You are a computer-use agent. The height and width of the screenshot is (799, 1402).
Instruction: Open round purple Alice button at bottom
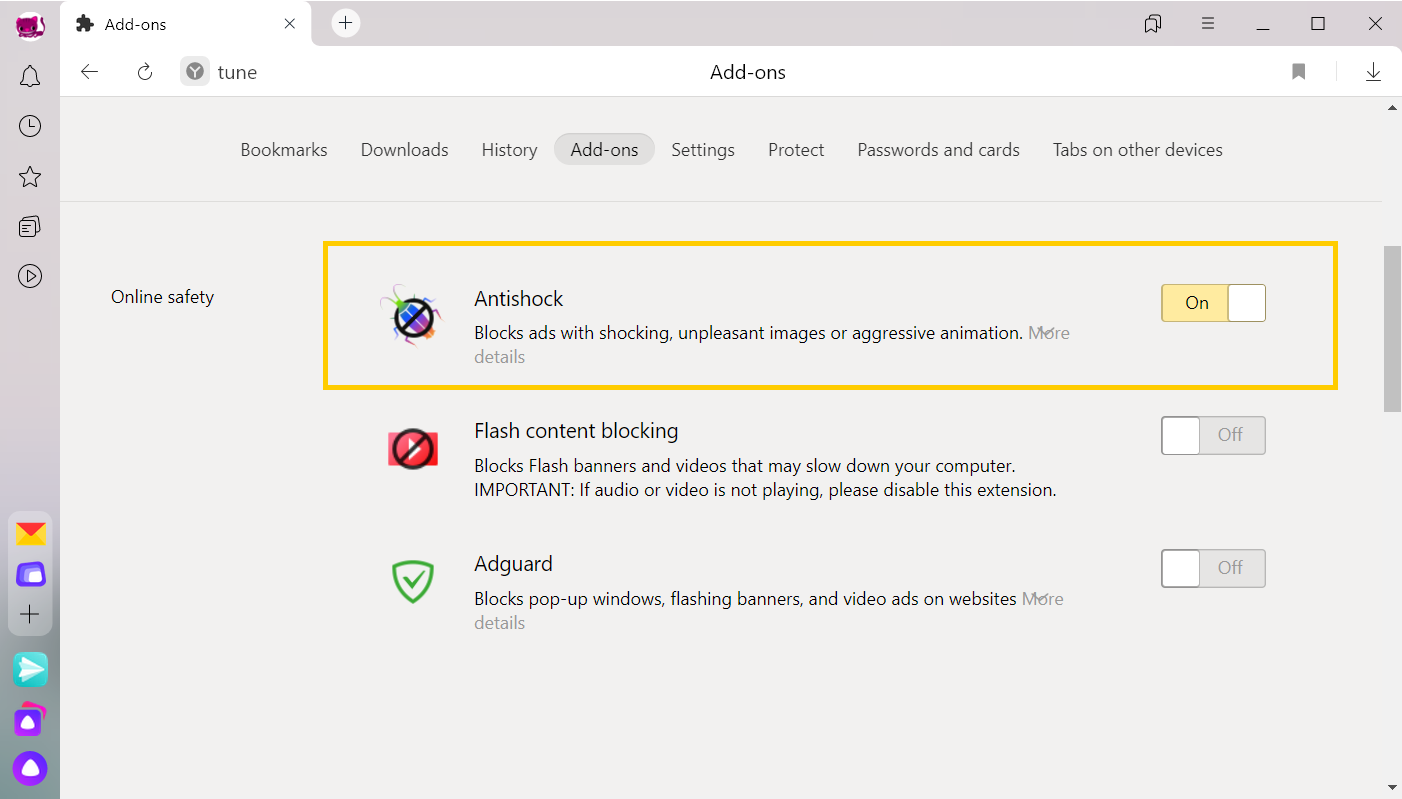pyautogui.click(x=30, y=768)
